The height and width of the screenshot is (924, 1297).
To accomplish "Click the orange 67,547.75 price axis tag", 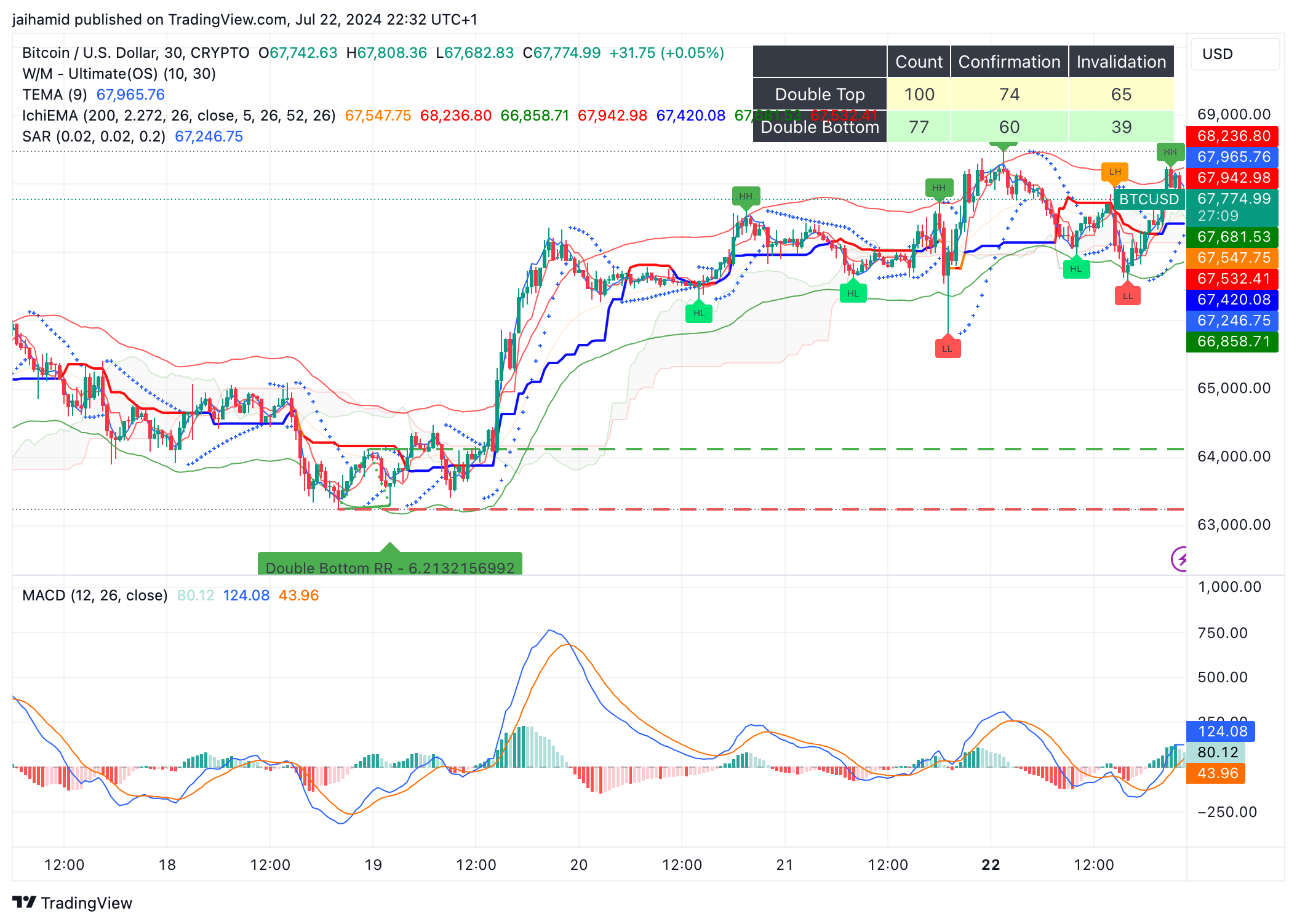I will (1232, 258).
